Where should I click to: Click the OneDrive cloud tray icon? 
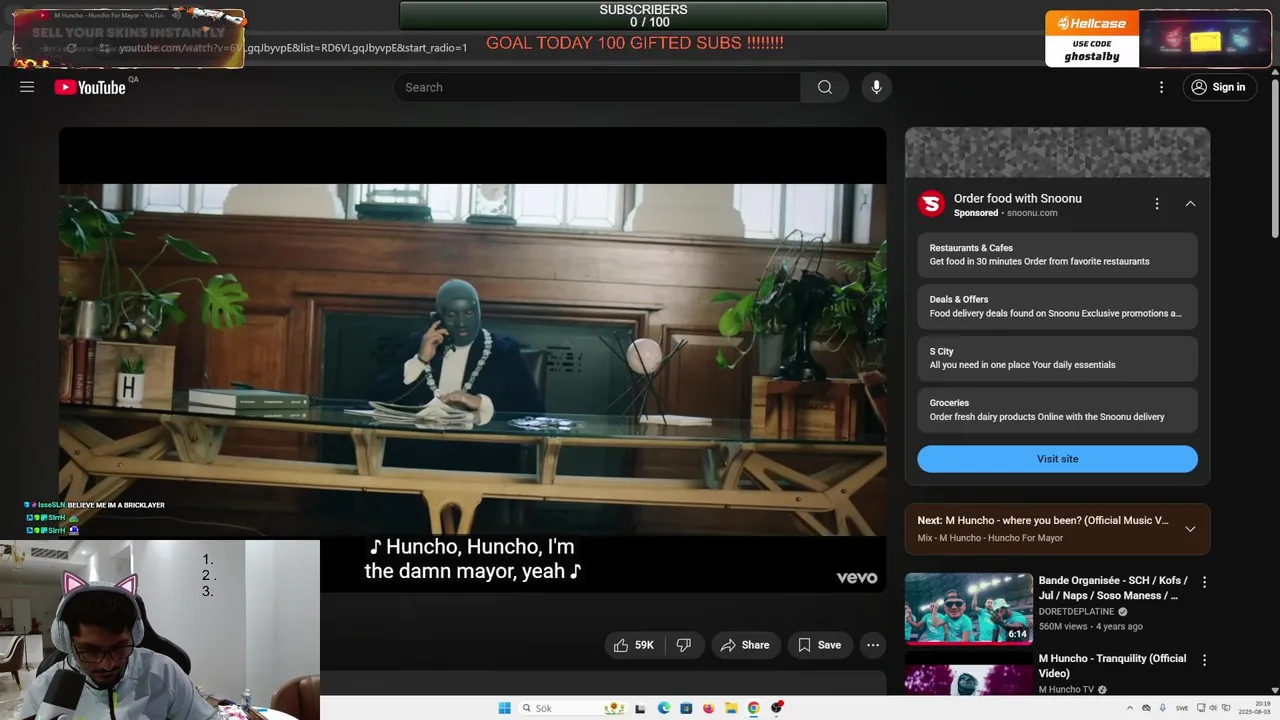(1146, 708)
